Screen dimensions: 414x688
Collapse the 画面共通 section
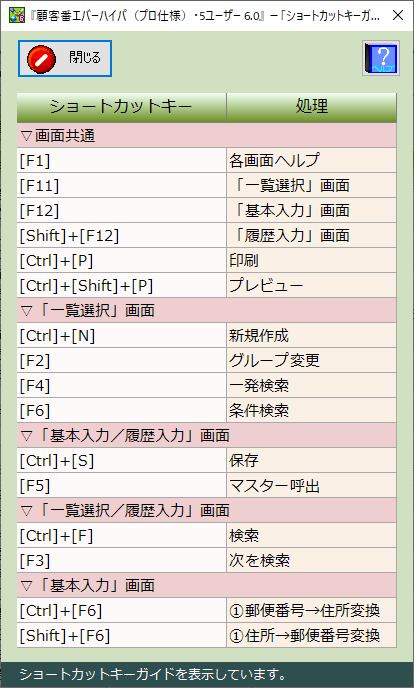27,136
